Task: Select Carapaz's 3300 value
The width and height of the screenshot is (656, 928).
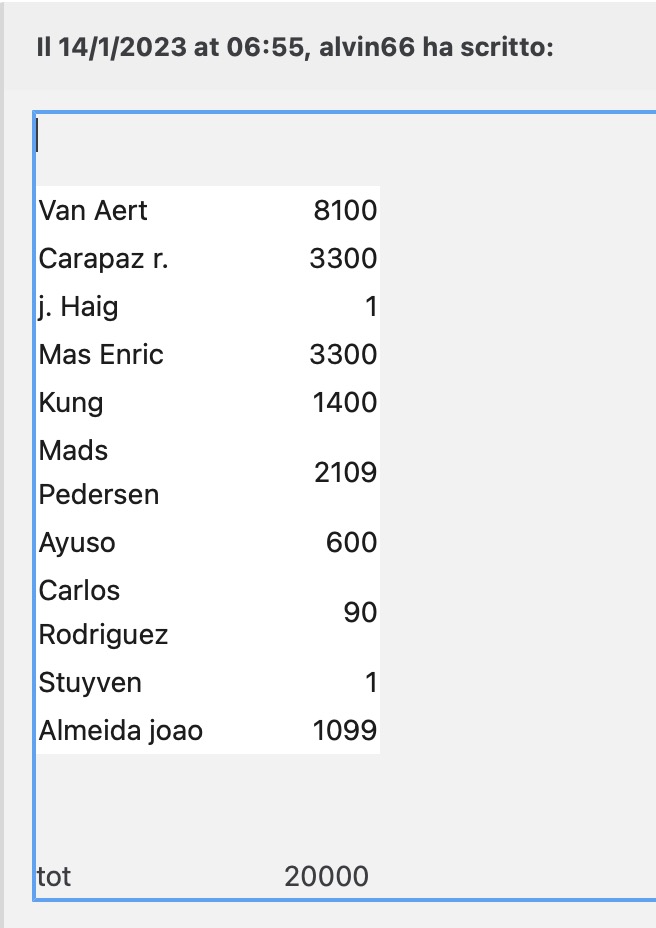Action: (343, 259)
